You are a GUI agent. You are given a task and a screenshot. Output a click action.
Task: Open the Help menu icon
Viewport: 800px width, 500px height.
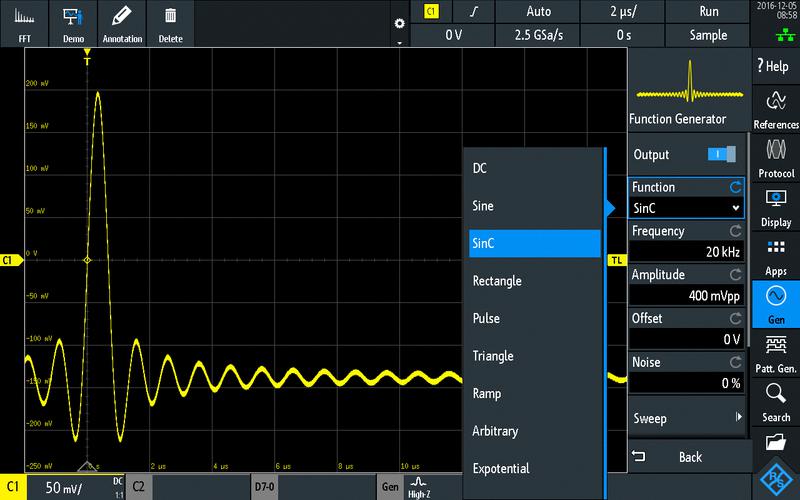tap(776, 66)
